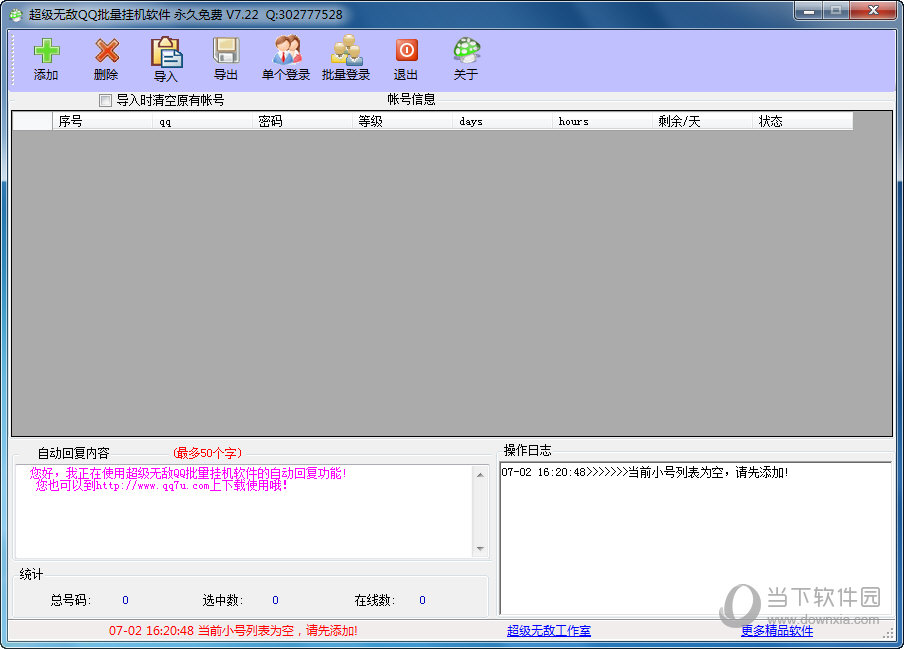Enable 导入时清空原有帐号 checkbox
904x649 pixels.
pos(106,101)
